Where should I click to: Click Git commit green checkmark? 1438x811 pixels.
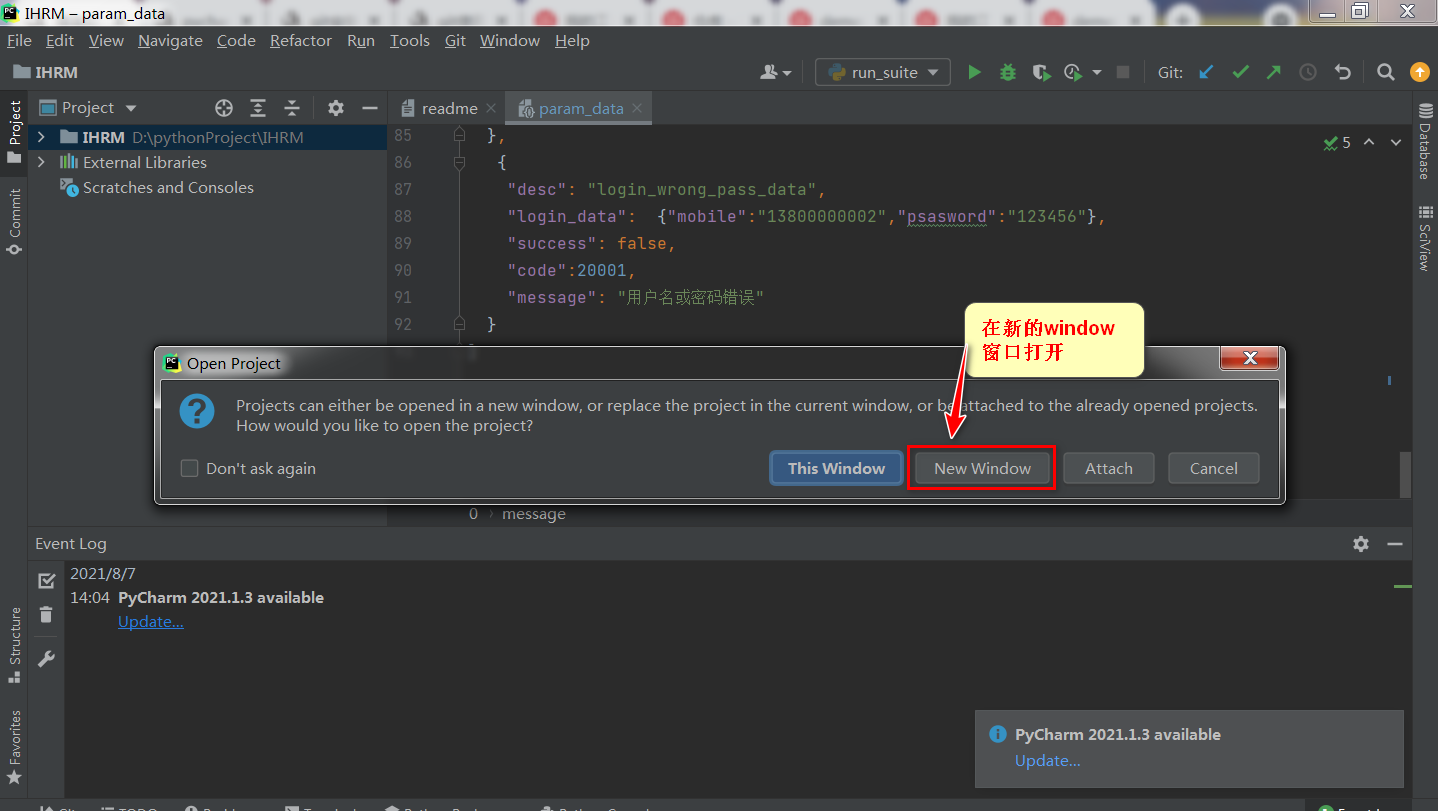(x=1241, y=72)
